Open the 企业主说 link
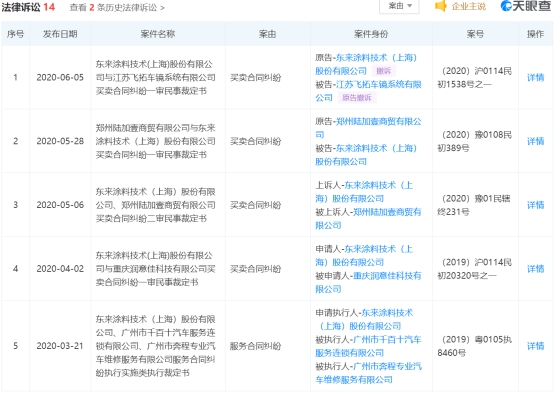 coord(468,6)
